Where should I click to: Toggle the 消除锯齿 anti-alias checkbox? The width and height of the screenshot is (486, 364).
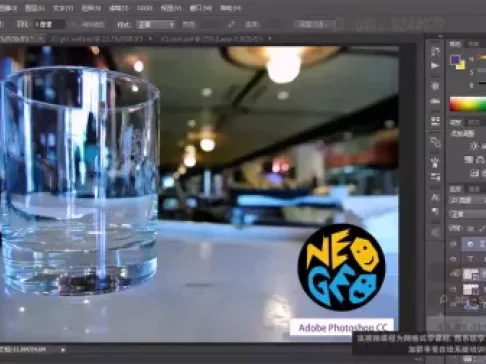[x=74, y=24]
